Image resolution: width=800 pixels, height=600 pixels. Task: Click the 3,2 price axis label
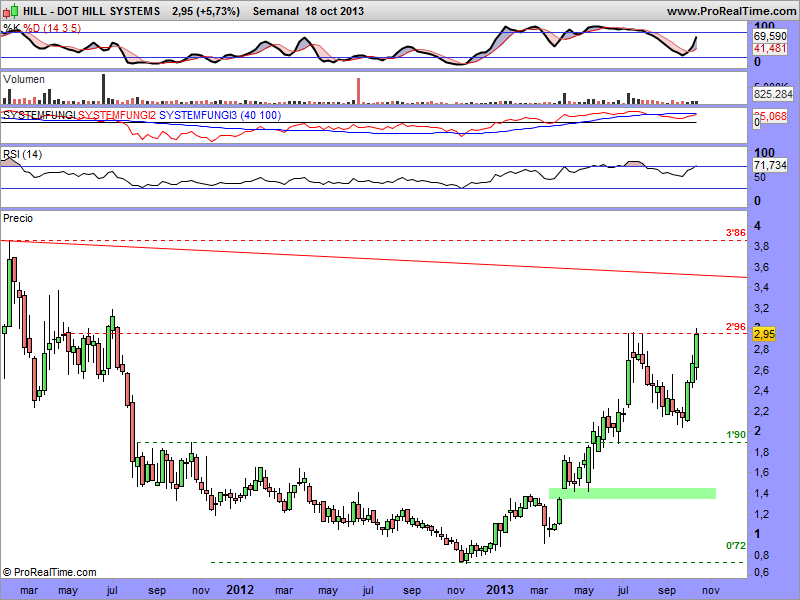point(762,308)
